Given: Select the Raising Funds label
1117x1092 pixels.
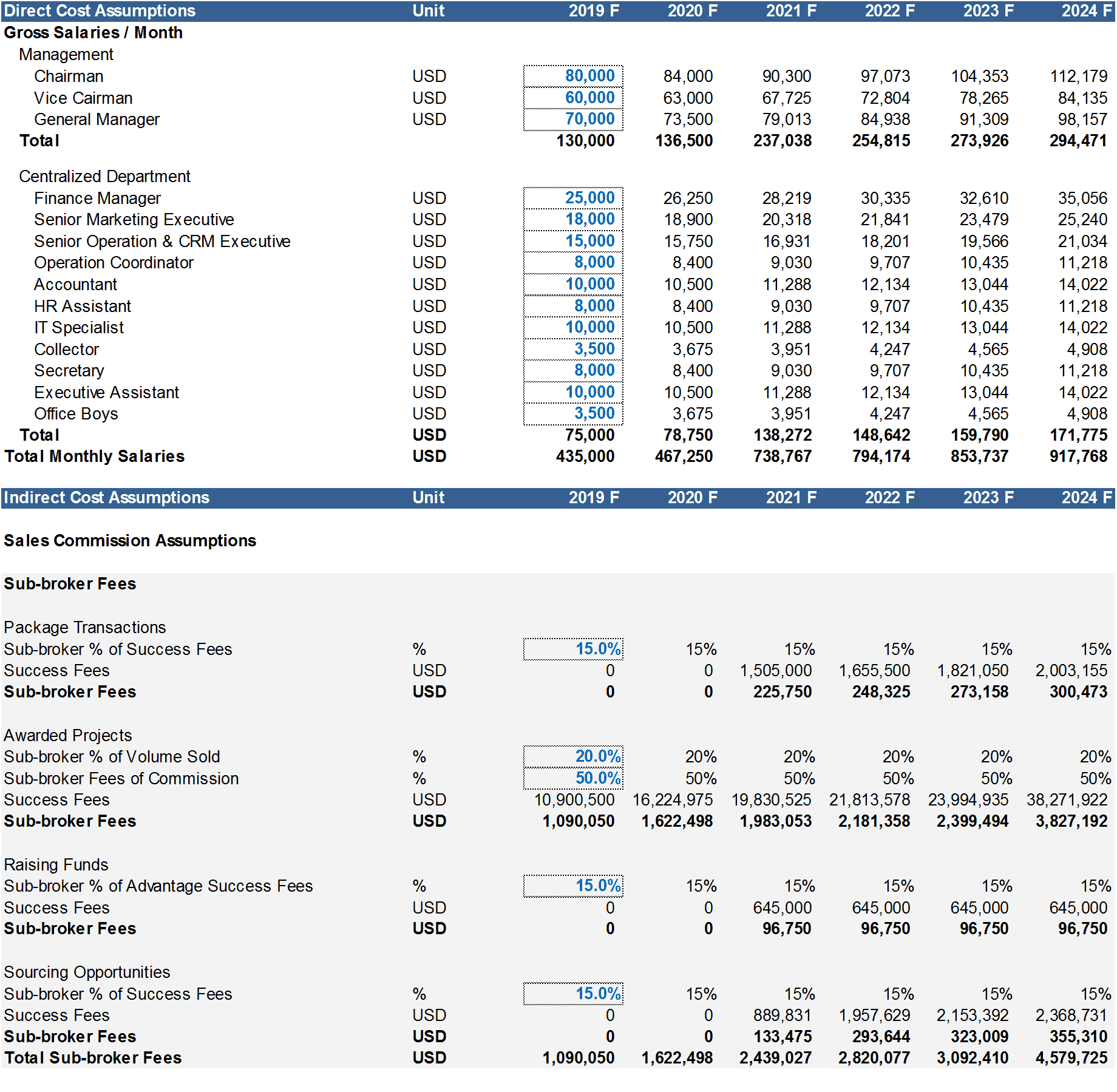Looking at the screenshot, I should pos(56,865).
